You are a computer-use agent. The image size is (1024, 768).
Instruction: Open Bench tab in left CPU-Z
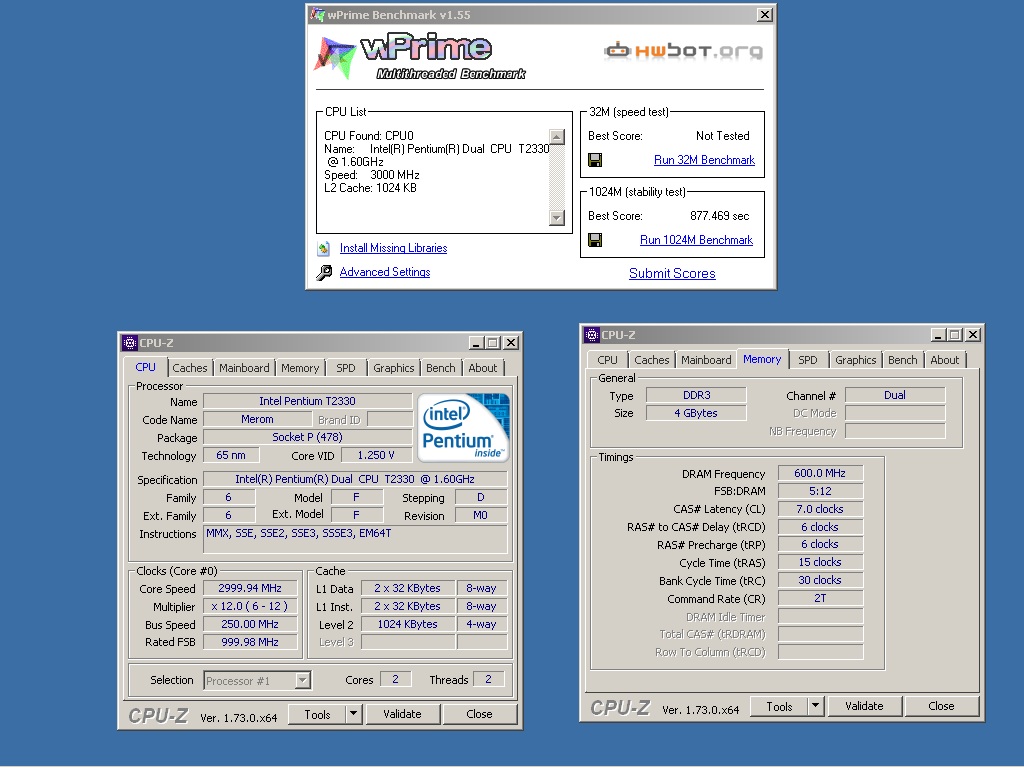click(440, 368)
